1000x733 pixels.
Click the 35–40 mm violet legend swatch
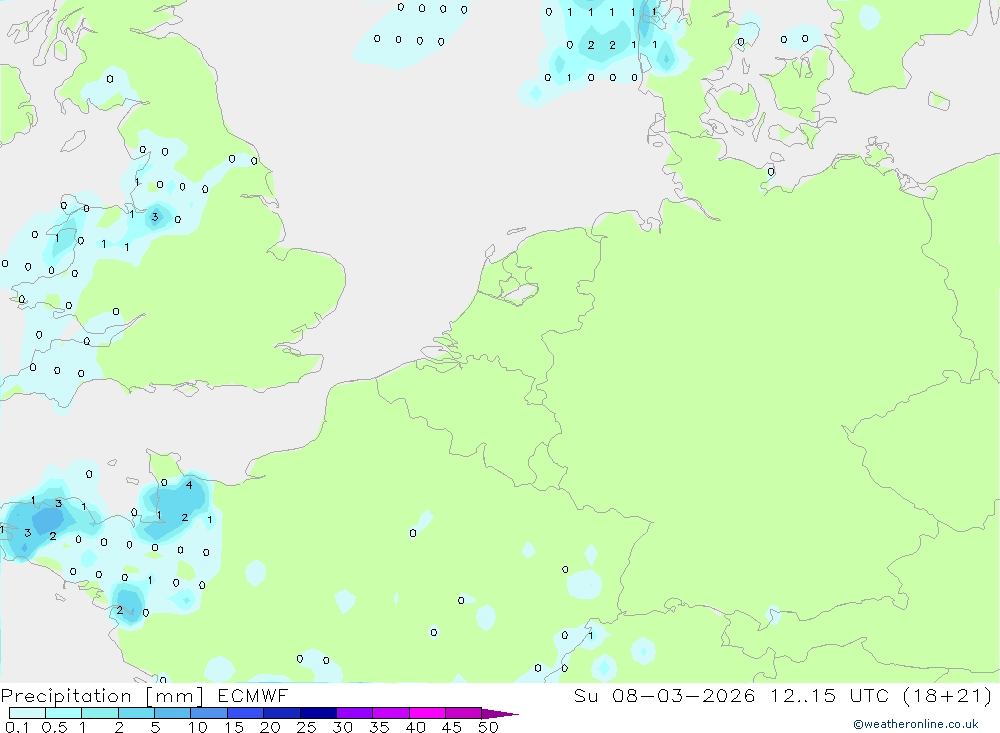[x=391, y=713]
